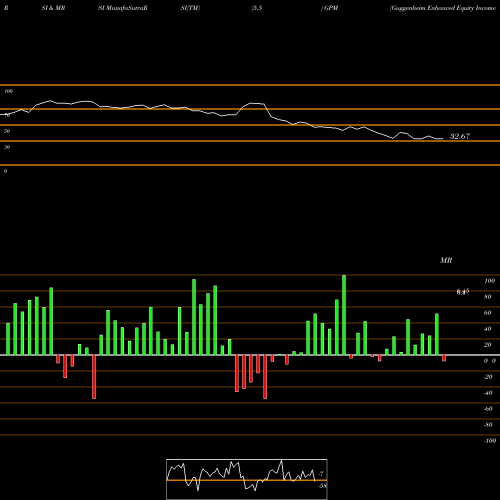Click the 'SI MunafaSutraR' header text
This screenshot has height=500, width=500.
[x=123, y=8]
